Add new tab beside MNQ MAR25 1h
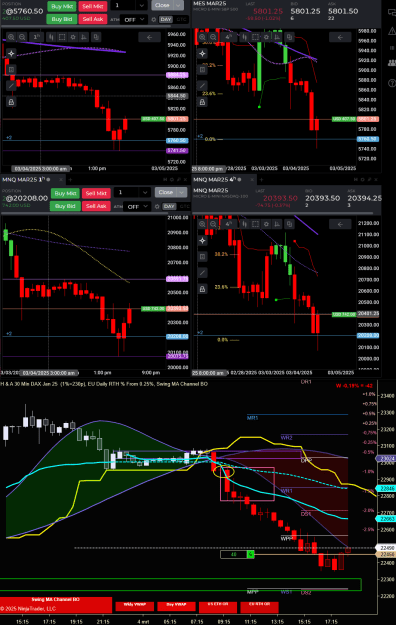Screen dimensions: 396x625 pyautogui.click(x=70, y=180)
